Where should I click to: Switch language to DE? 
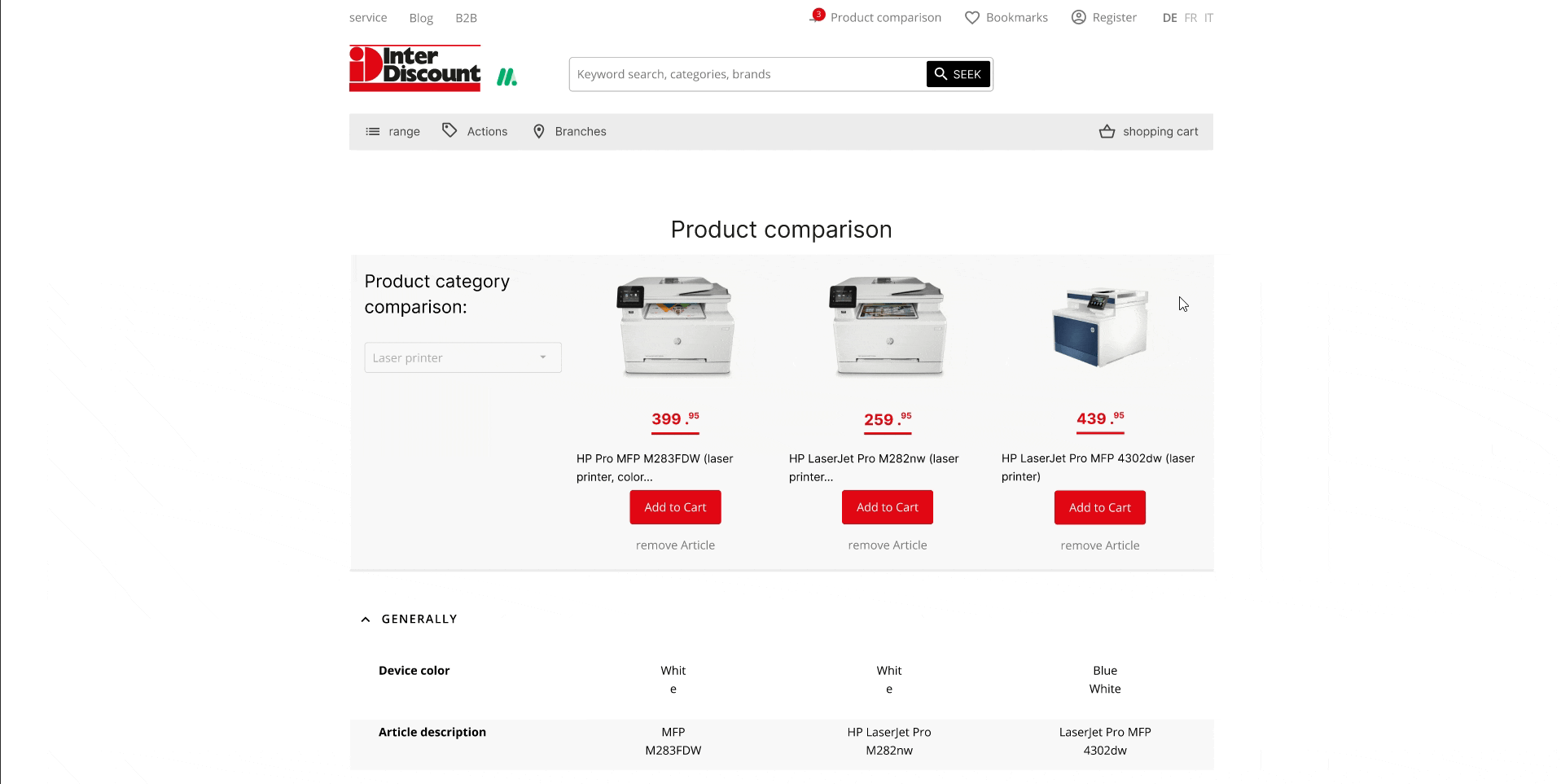point(1169,18)
